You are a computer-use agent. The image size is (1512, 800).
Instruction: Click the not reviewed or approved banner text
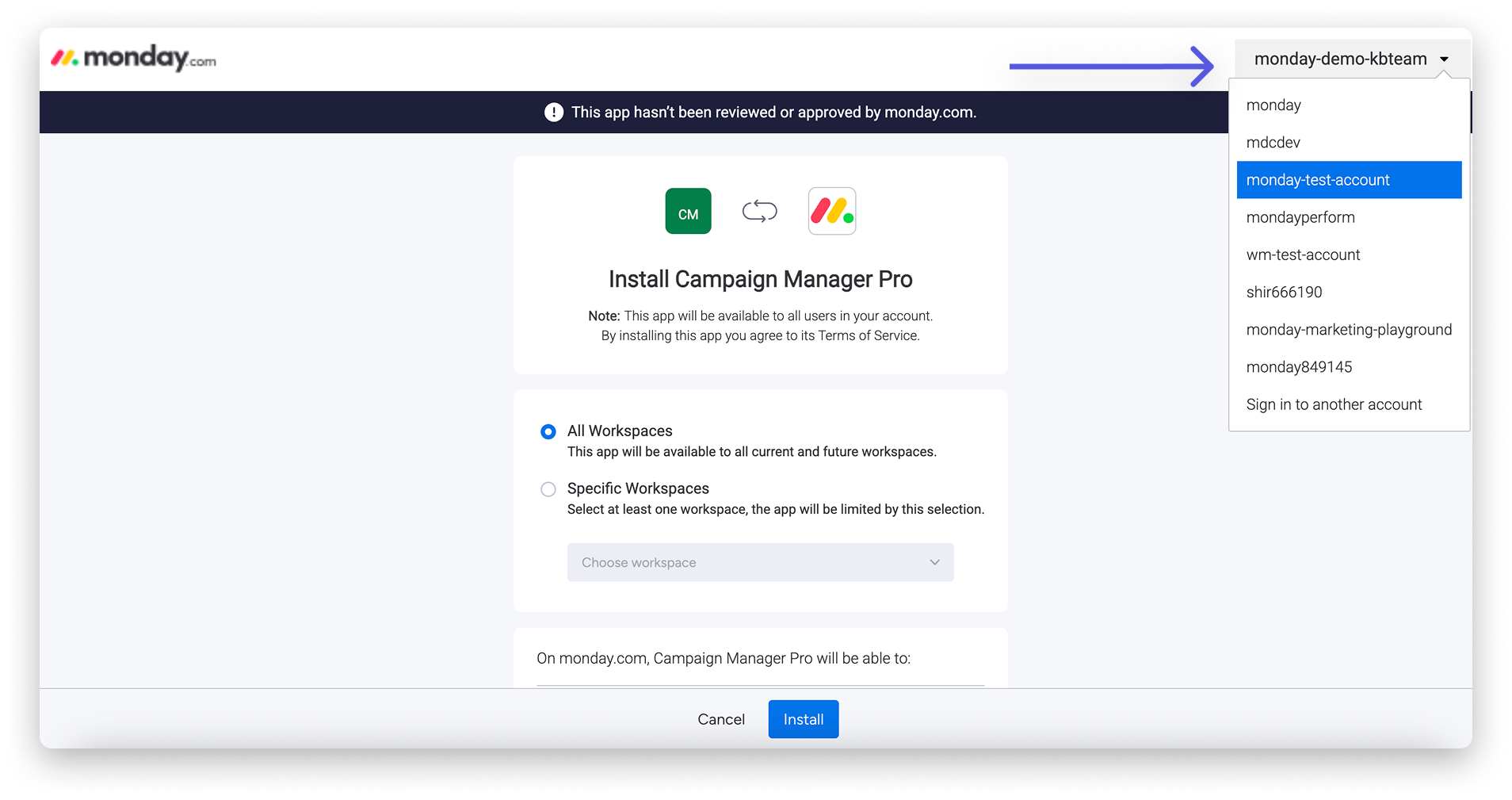point(773,113)
